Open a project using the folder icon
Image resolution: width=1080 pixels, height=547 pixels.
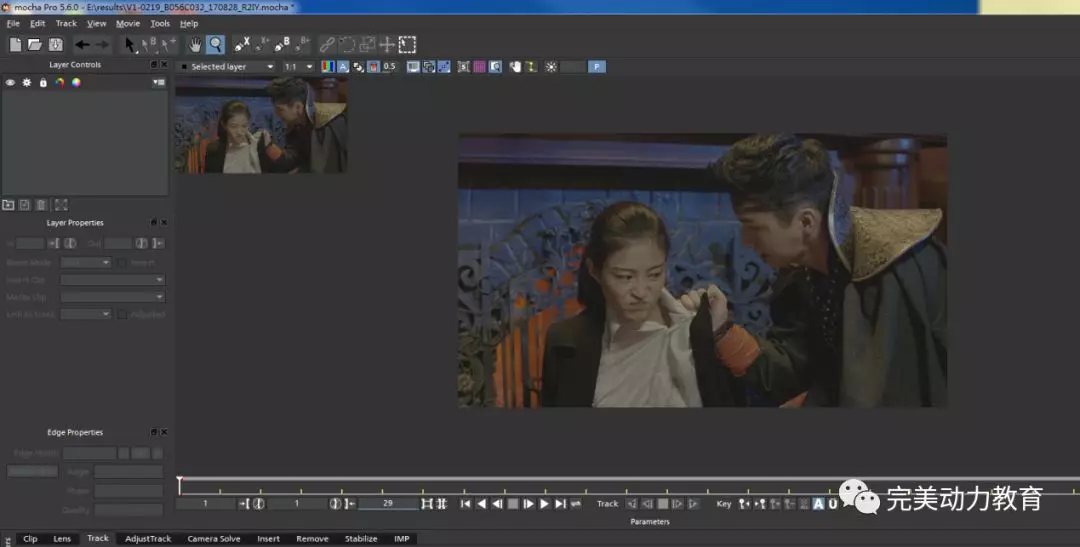(34, 45)
